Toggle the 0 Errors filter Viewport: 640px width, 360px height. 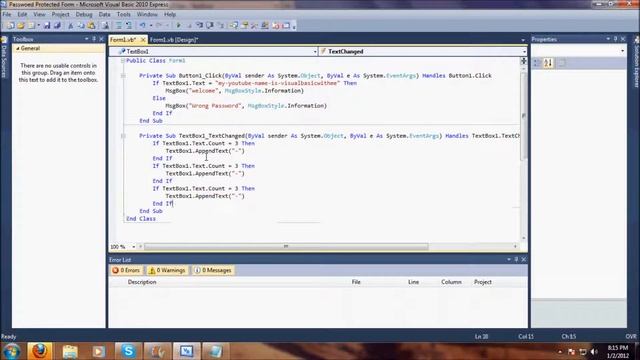pyautogui.click(x=126, y=270)
